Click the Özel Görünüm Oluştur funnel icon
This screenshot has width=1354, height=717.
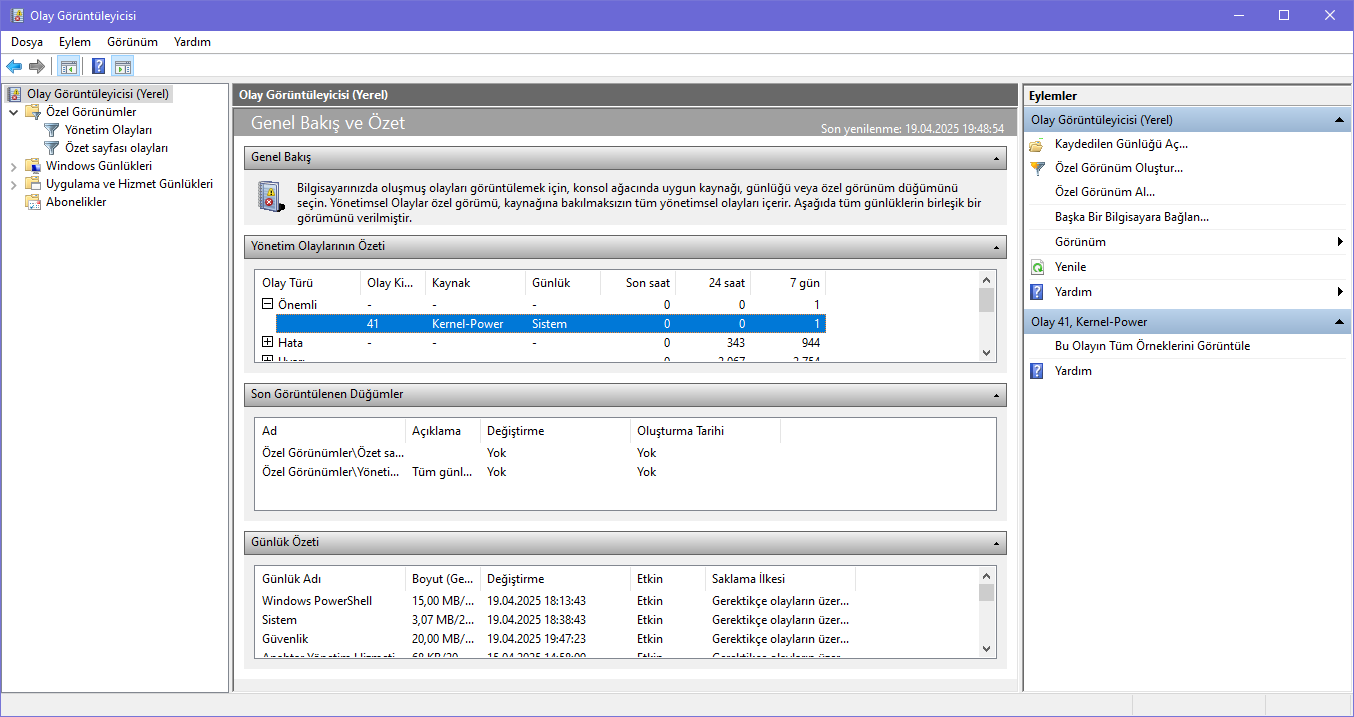(x=1037, y=168)
